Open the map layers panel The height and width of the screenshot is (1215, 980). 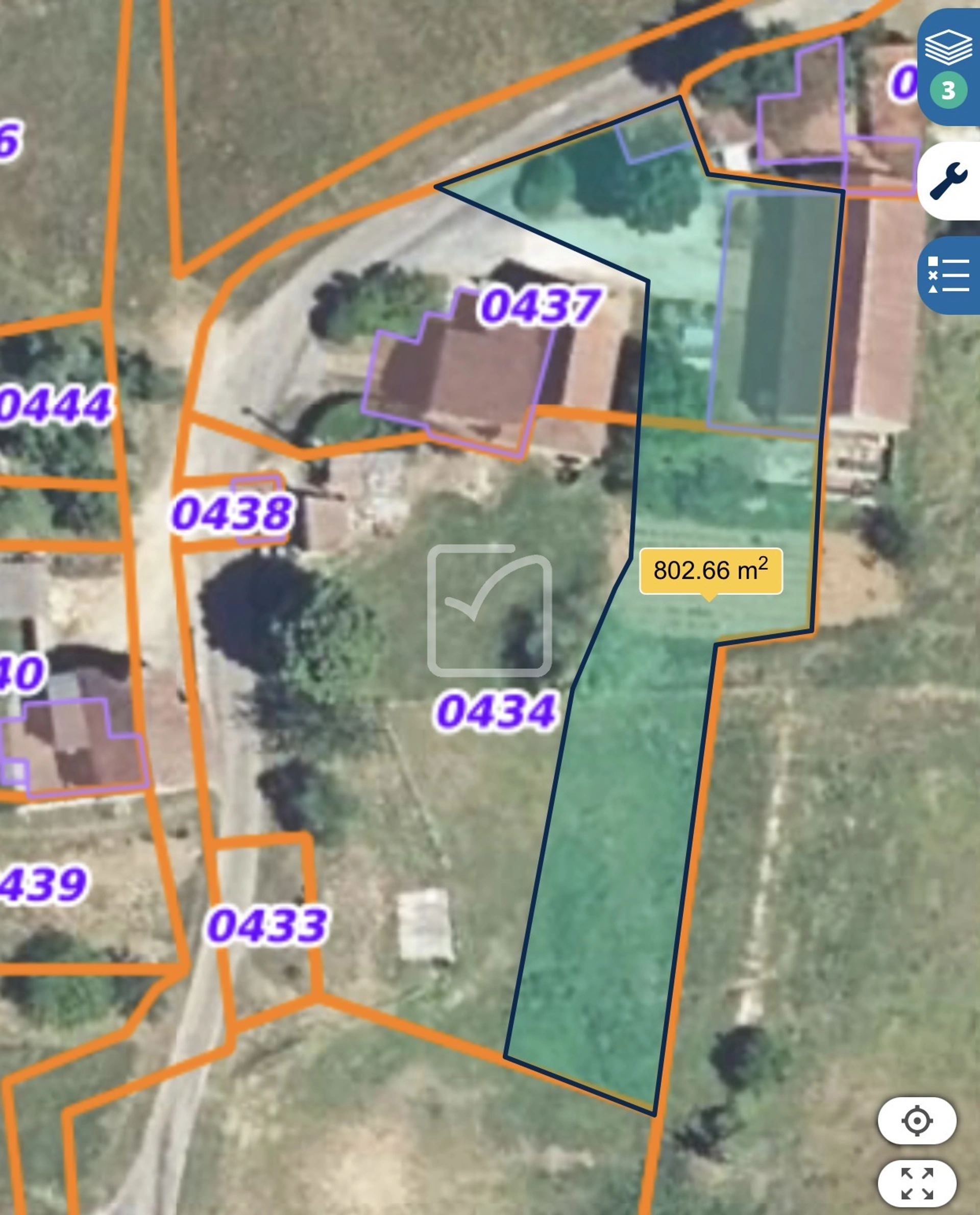949,46
